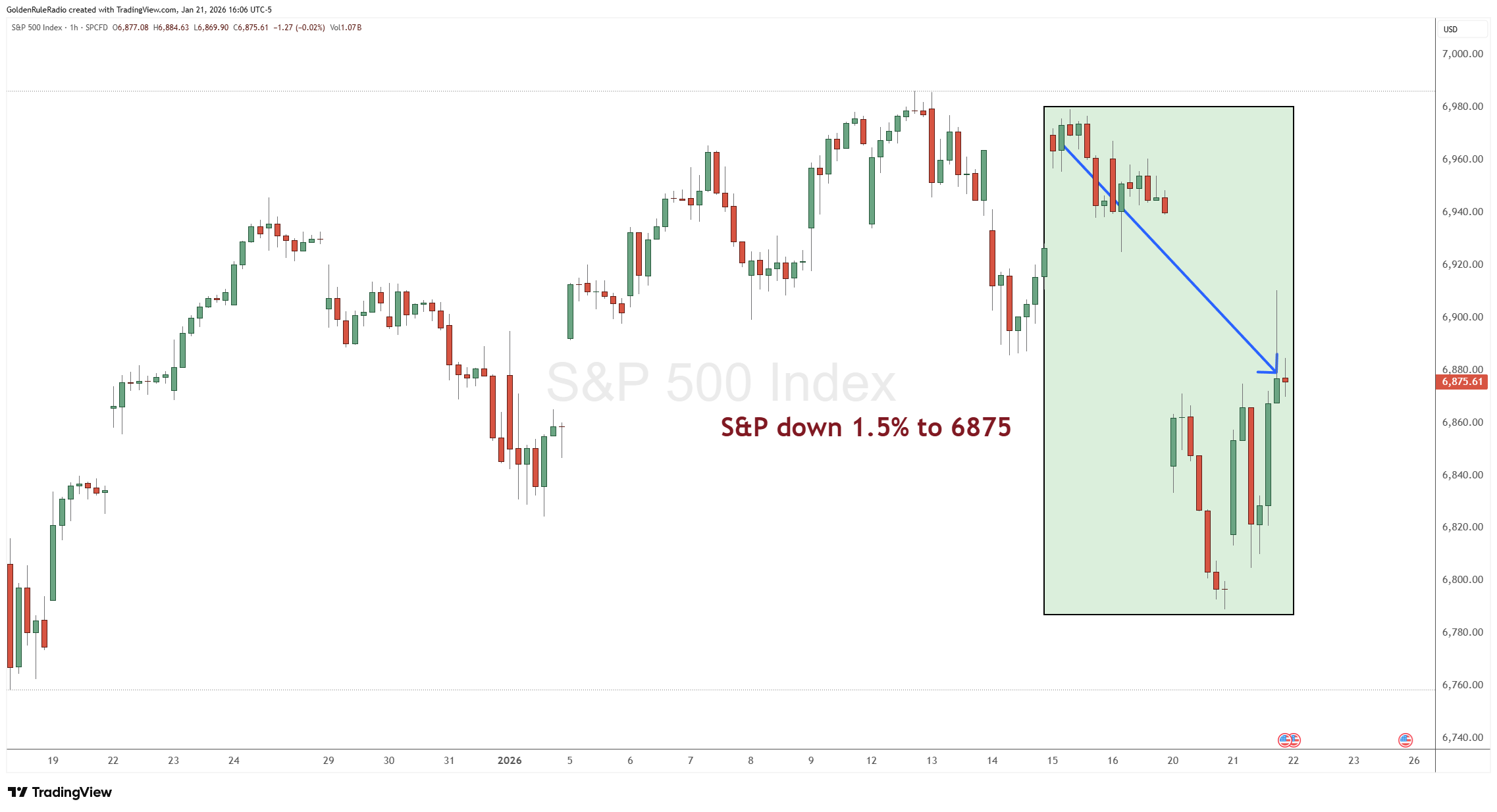Click the US flag event icon near date 26
The height and width of the screenshot is (812, 1497).
click(1405, 740)
